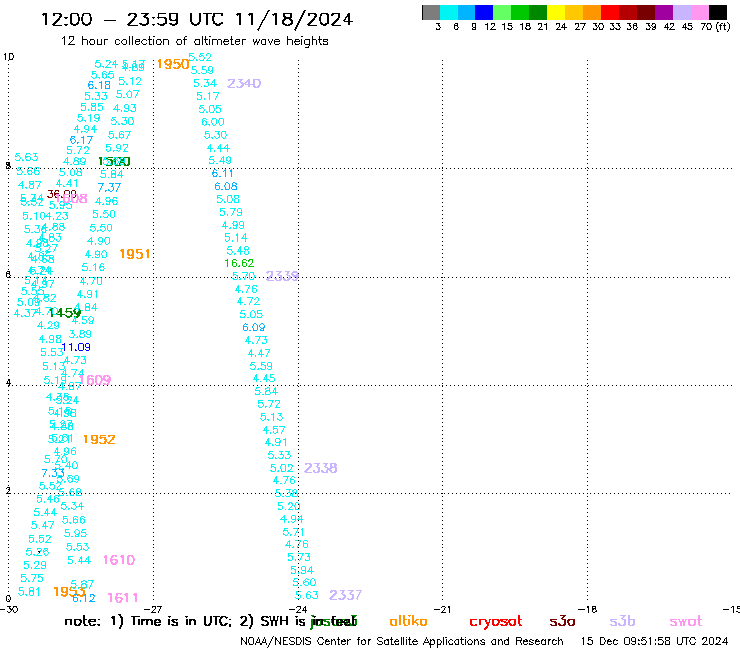Viewport: 740px width, 650px height.
Task: Click the wave height value '5.02'
Action: tap(281, 468)
